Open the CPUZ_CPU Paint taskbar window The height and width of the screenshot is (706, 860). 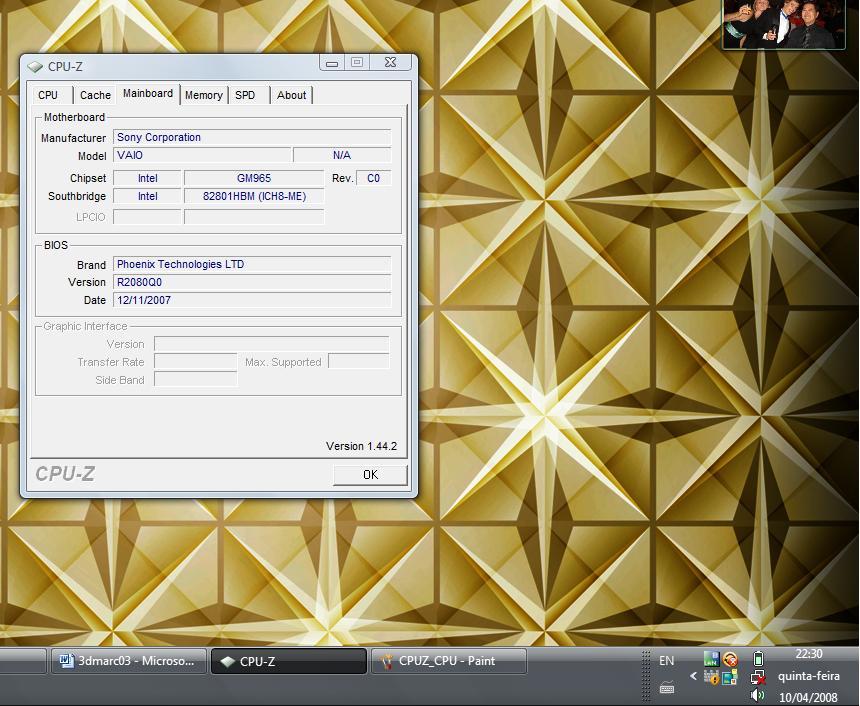pyautogui.click(x=449, y=661)
